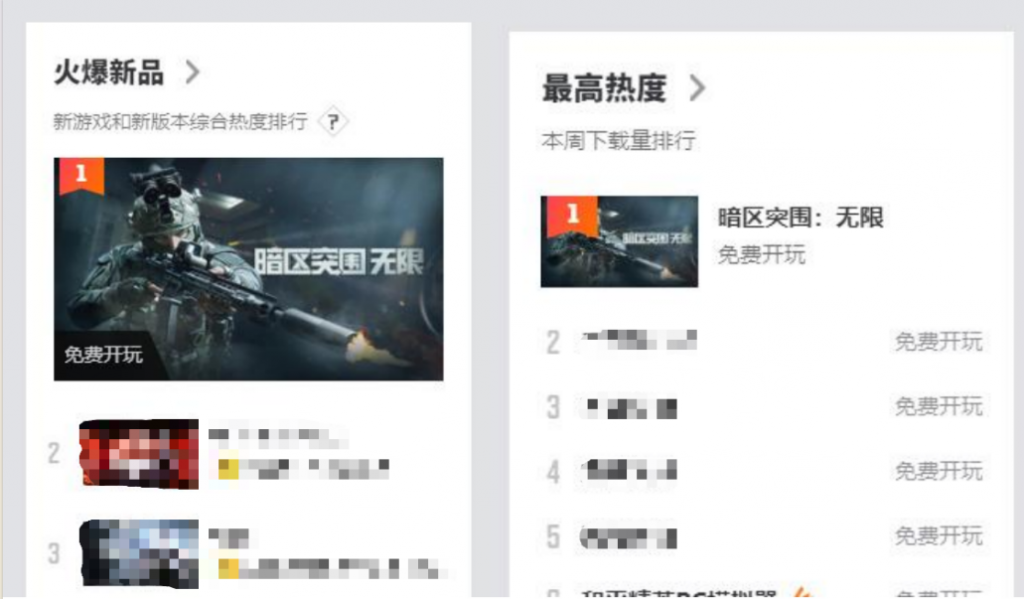This screenshot has width=1024, height=599.
Task: Click 免费开玩 for rank 5 in 最高热度
Action: click(x=938, y=536)
